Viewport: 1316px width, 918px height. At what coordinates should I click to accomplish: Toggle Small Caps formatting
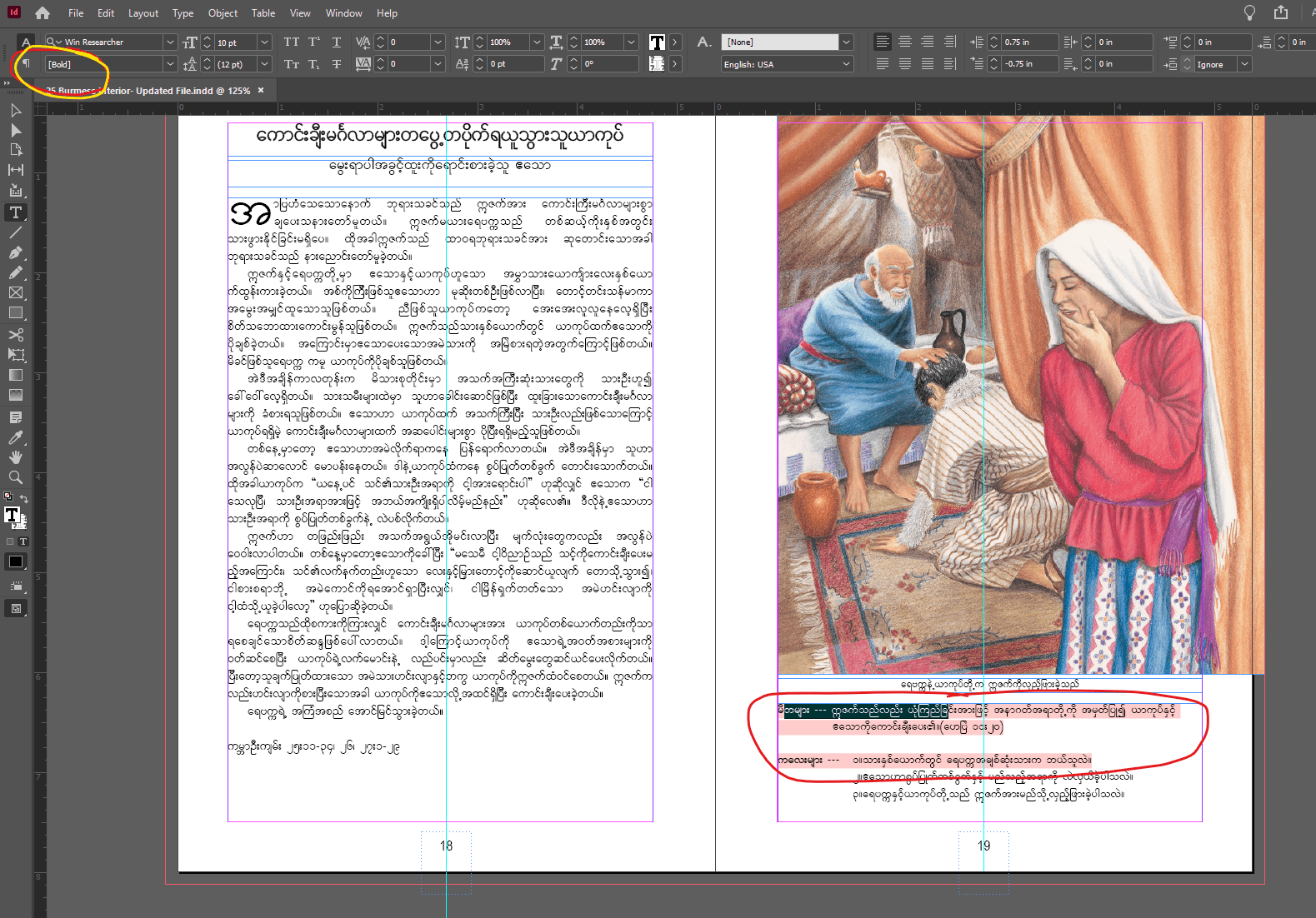[x=291, y=64]
